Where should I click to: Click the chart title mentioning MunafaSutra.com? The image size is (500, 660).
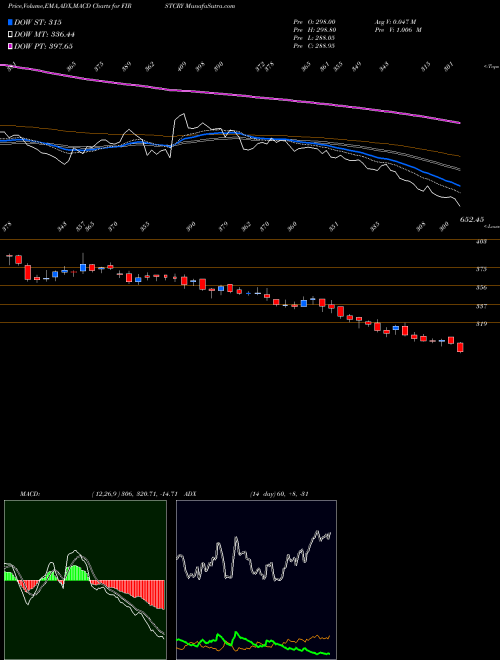pos(121,6)
